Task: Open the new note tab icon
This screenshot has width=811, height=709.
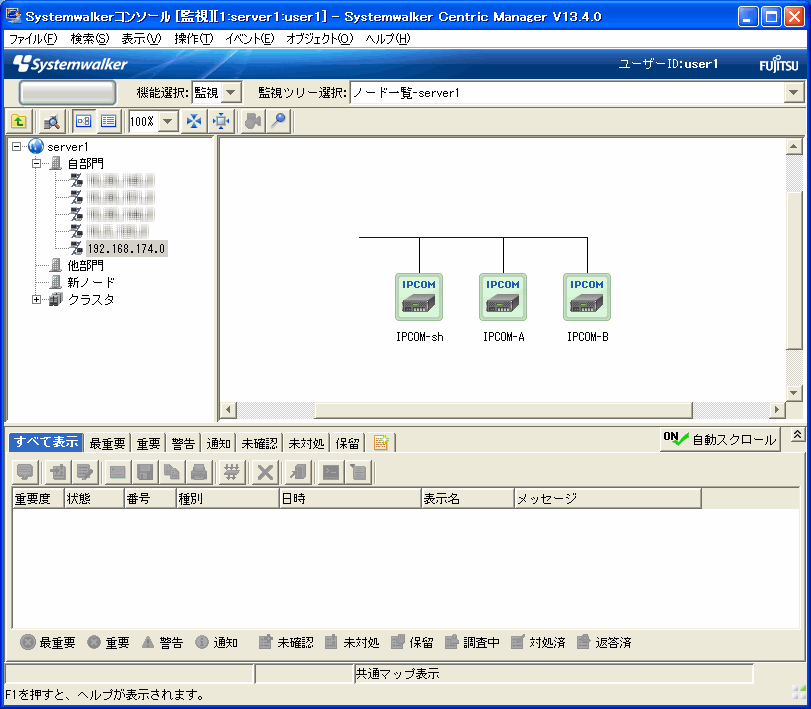Action: pos(381,443)
